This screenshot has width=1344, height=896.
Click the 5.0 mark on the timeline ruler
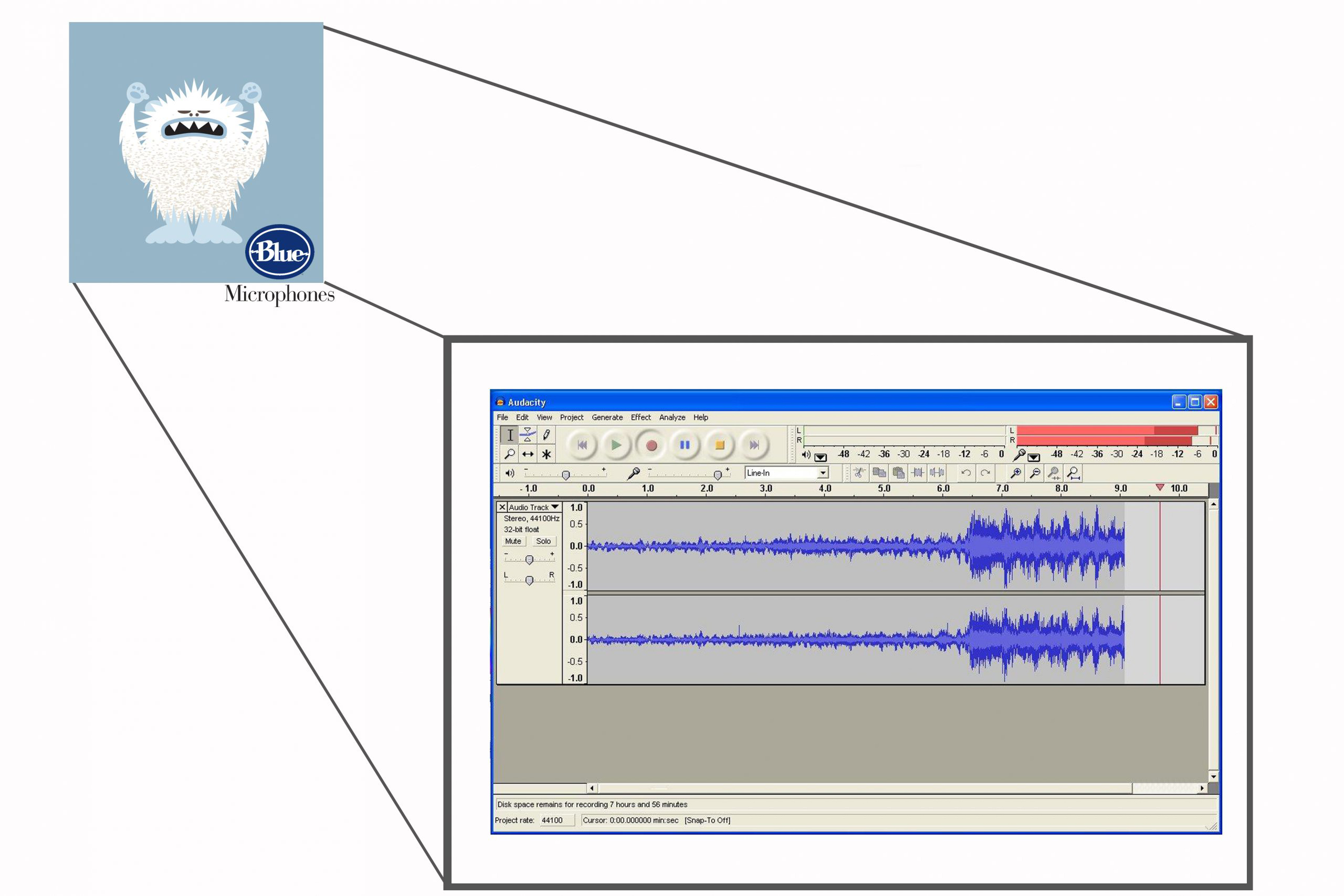click(x=884, y=489)
